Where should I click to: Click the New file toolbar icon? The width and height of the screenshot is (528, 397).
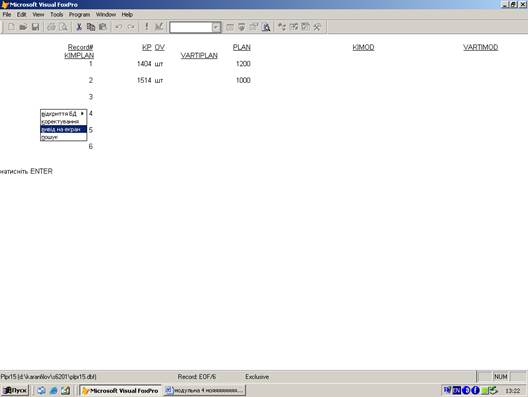coord(11,27)
